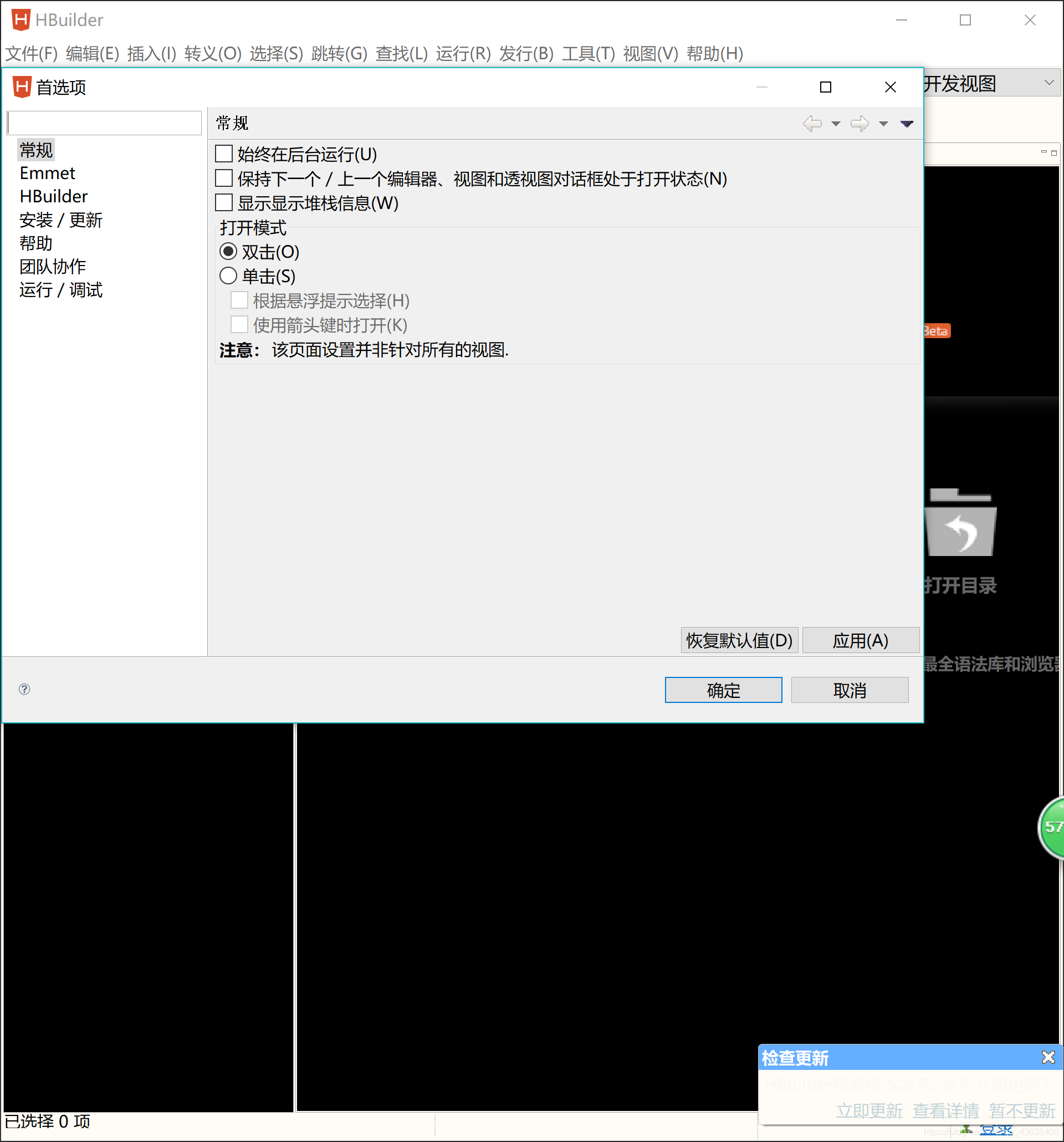1064x1142 pixels.
Task: Select the 双击(O) radio button
Action: tap(228, 252)
